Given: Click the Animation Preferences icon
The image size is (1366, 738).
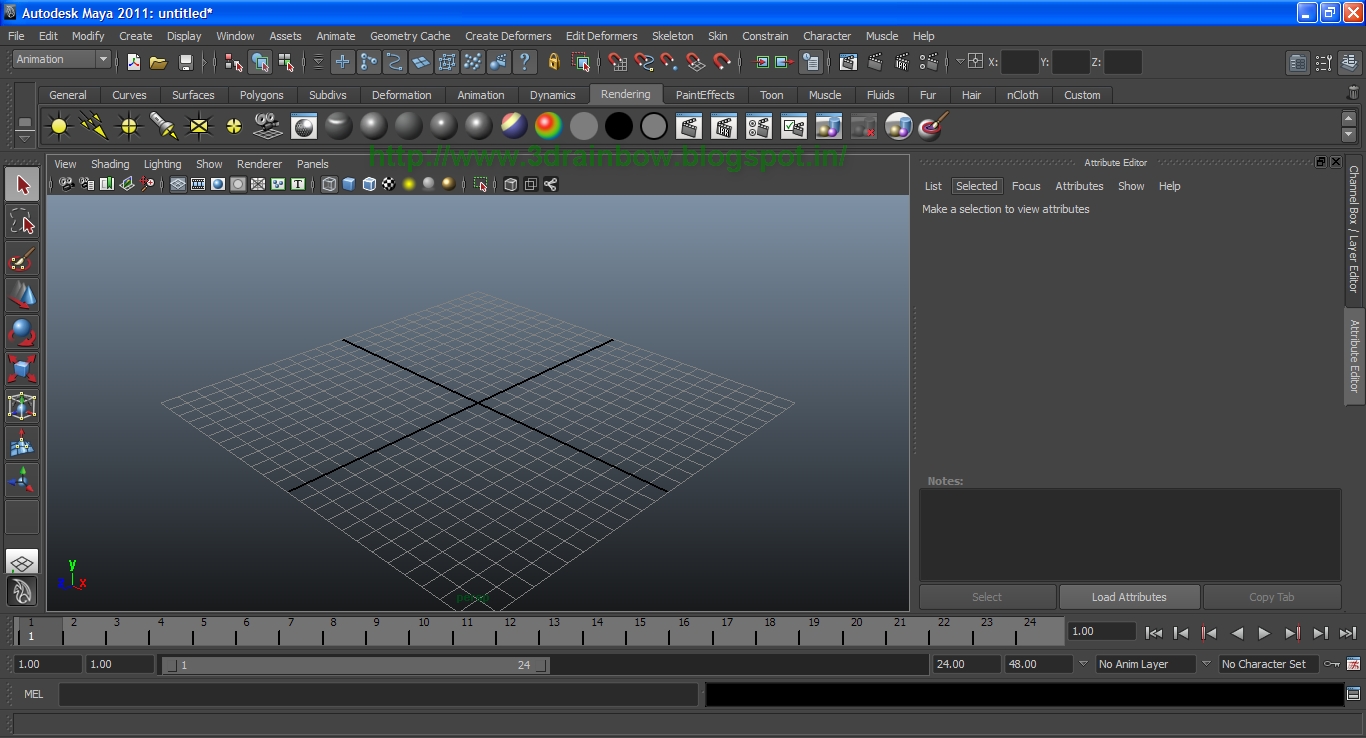Looking at the screenshot, I should coord(1353,664).
